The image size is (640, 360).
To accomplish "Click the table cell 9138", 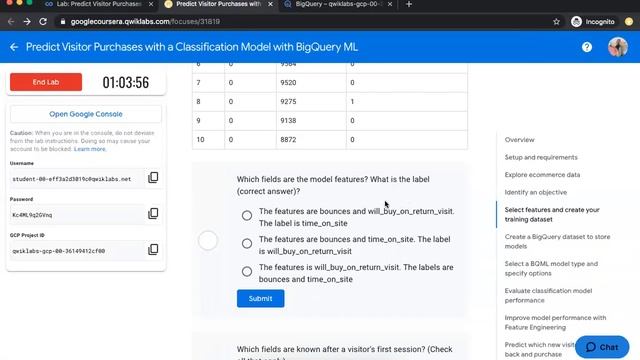I will (x=311, y=121).
